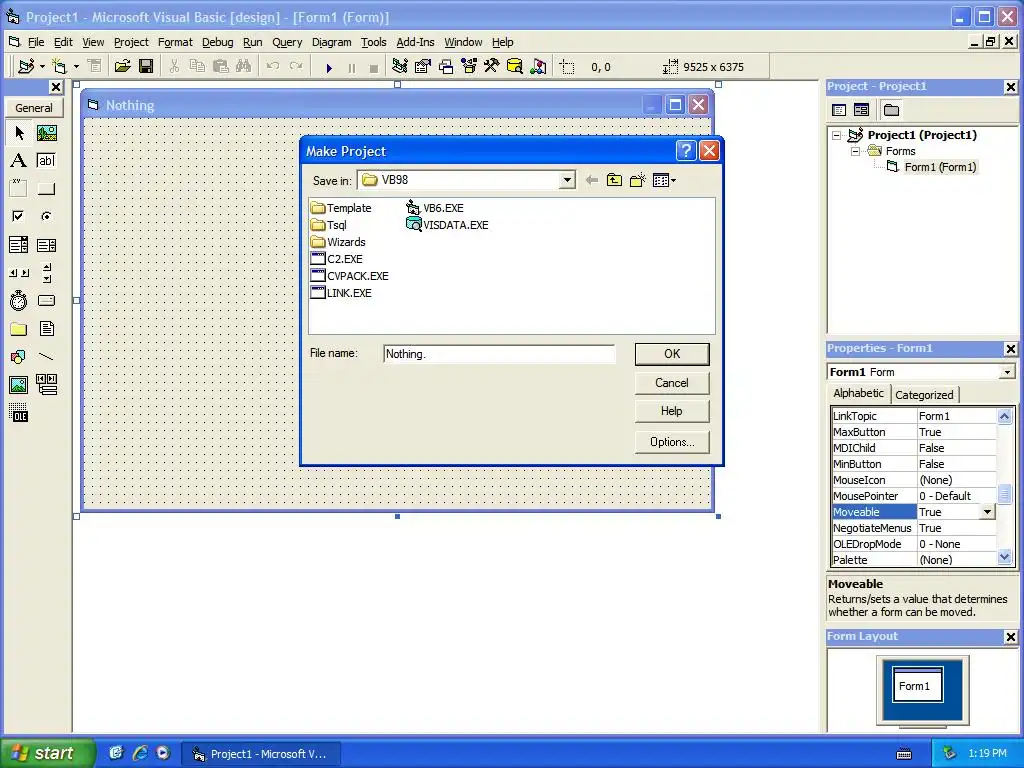
Task: Select the ListBox control tool
Action: (x=46, y=245)
